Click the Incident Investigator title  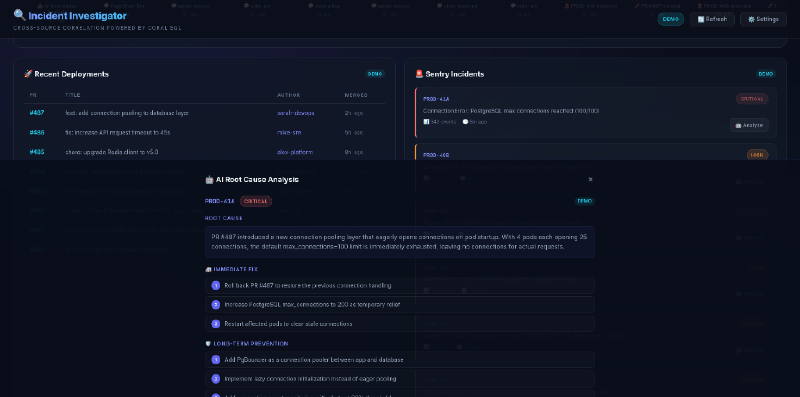point(78,16)
